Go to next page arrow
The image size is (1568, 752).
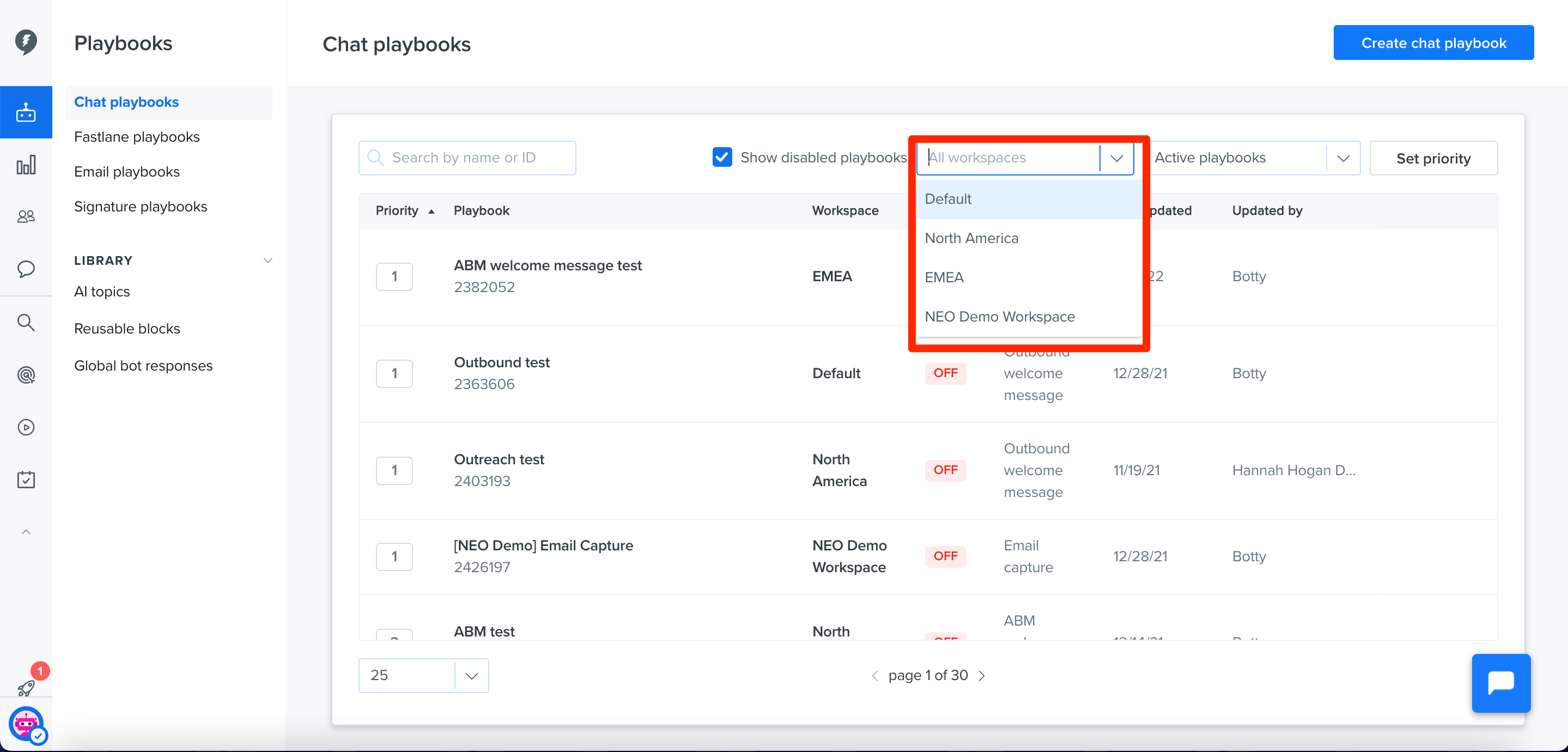[981, 675]
